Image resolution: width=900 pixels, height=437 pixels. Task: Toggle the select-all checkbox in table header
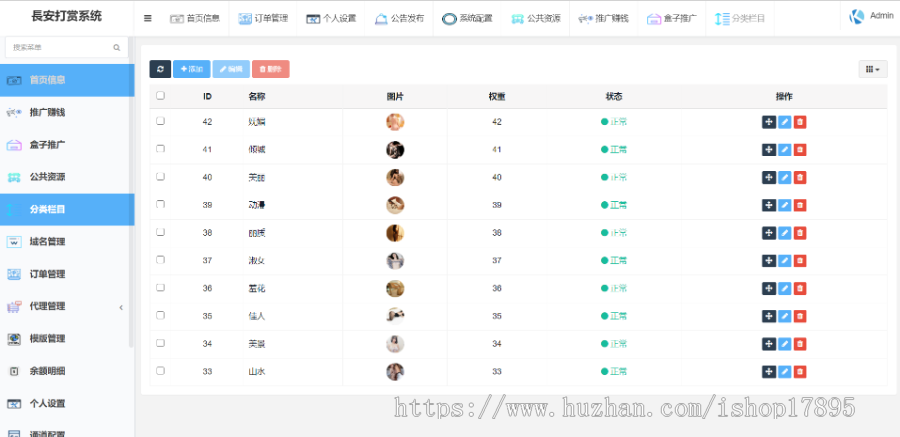pos(160,97)
